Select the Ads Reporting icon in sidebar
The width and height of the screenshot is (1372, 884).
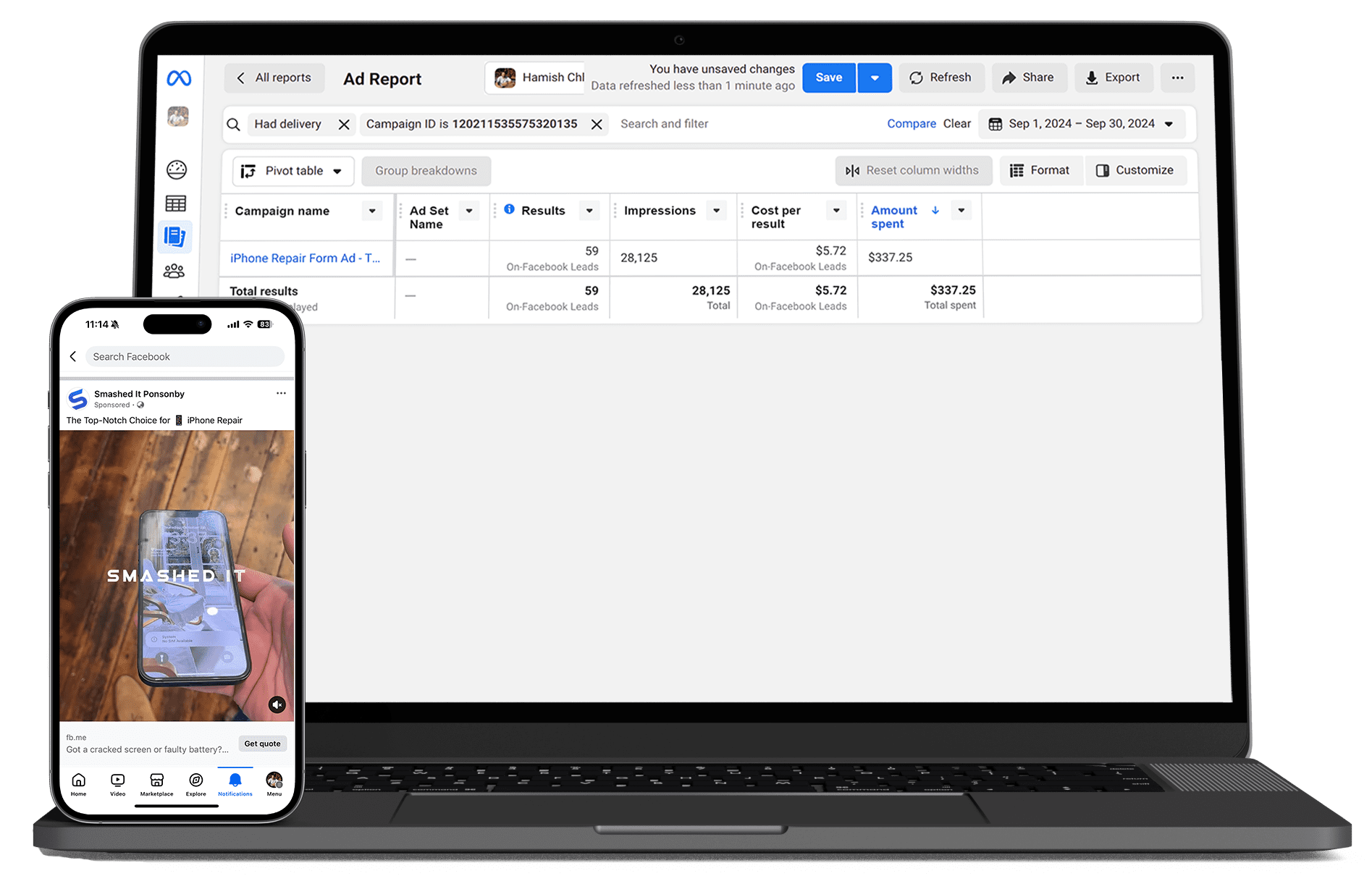[174, 236]
